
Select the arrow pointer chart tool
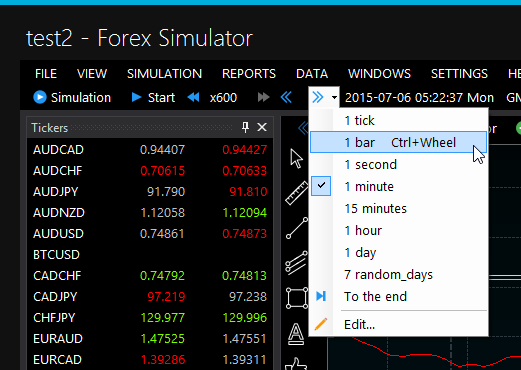[296, 158]
